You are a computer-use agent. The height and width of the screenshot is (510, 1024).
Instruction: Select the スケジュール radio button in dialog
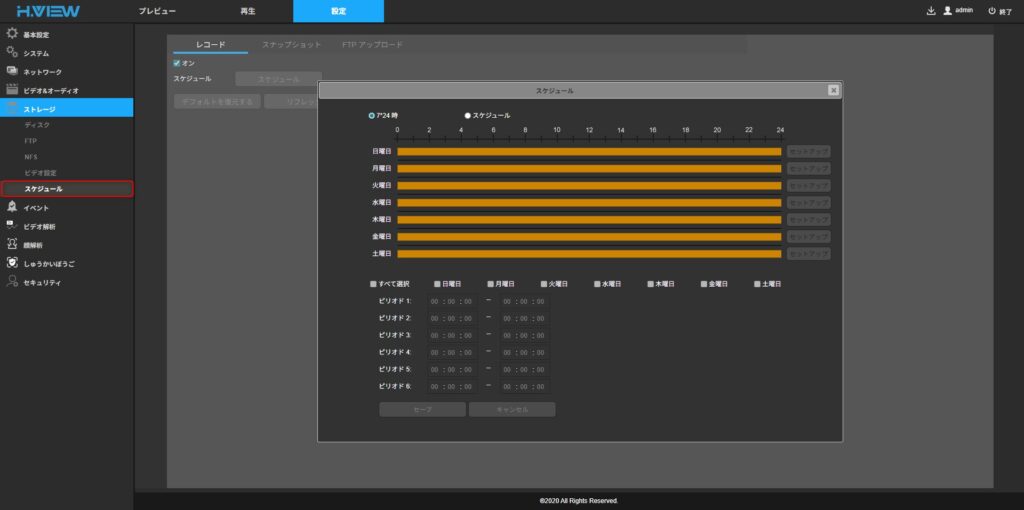pyautogui.click(x=467, y=115)
